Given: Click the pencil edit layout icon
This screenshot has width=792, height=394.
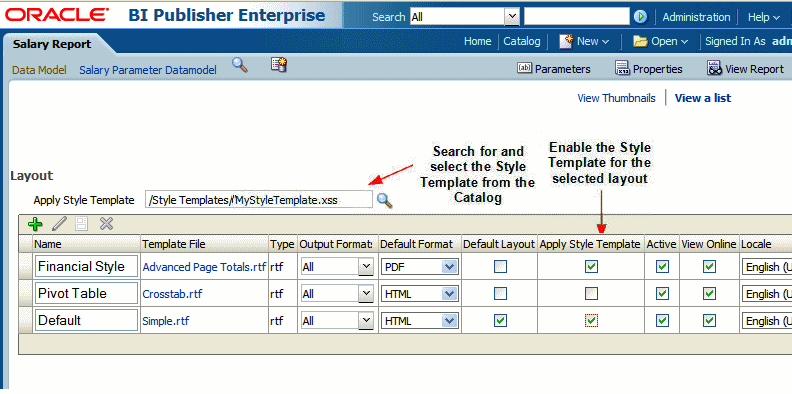Looking at the screenshot, I should tap(60, 224).
